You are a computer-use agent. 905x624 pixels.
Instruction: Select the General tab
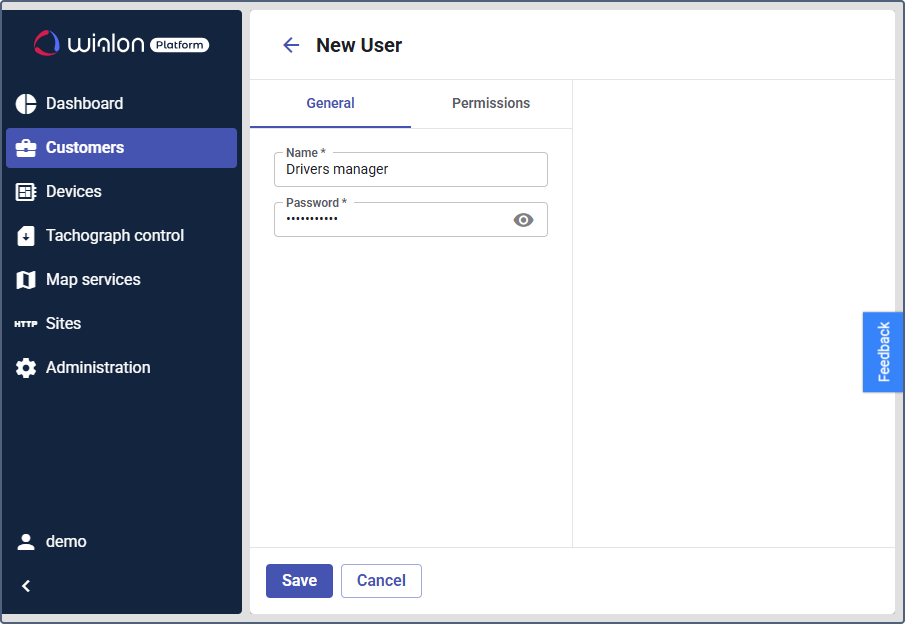[x=330, y=103]
